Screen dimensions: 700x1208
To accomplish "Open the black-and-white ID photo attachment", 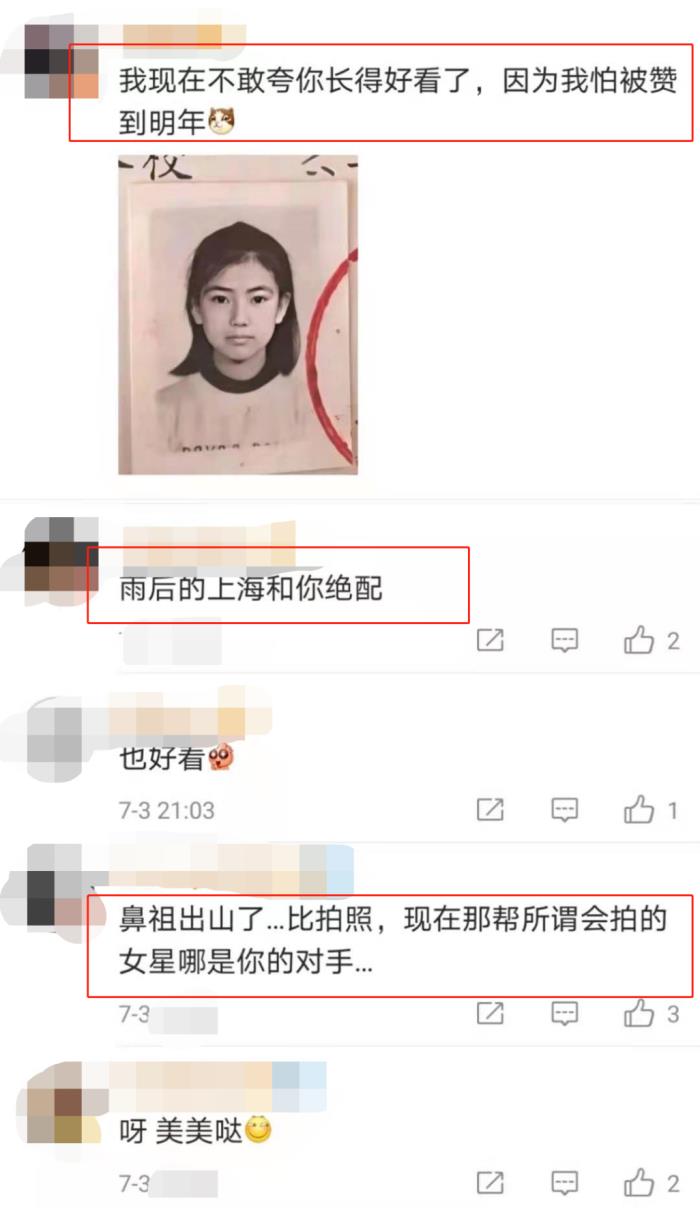I will (x=238, y=315).
